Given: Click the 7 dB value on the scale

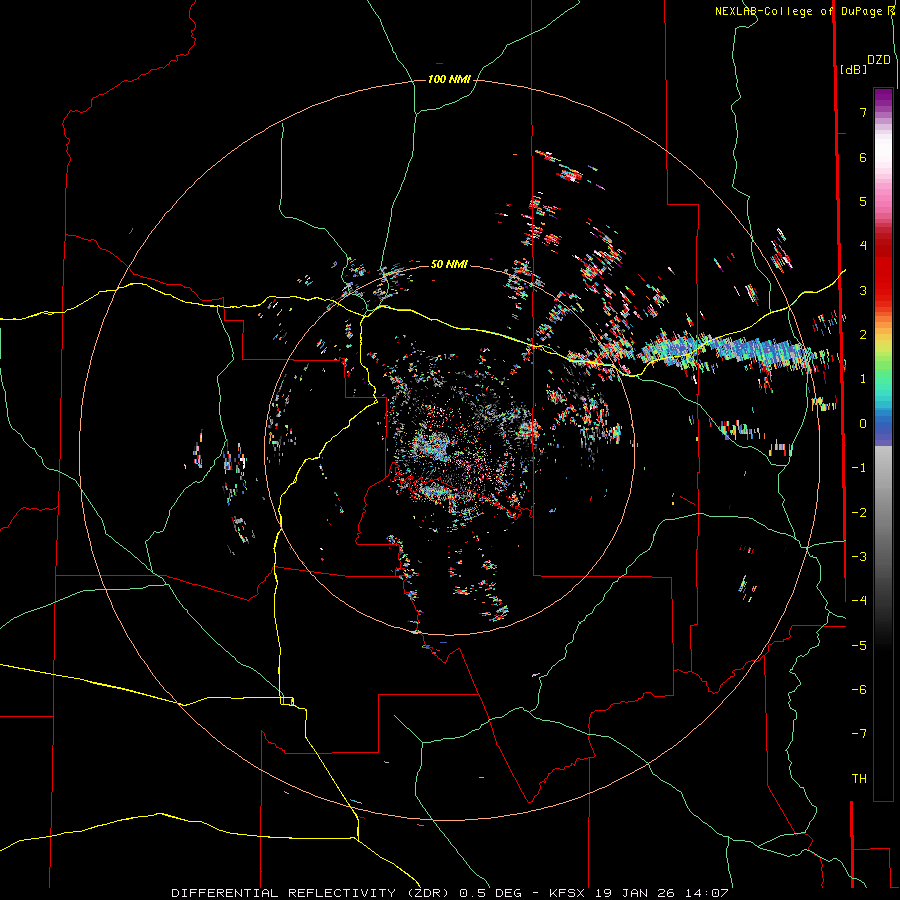Looking at the screenshot, I should click(x=863, y=112).
